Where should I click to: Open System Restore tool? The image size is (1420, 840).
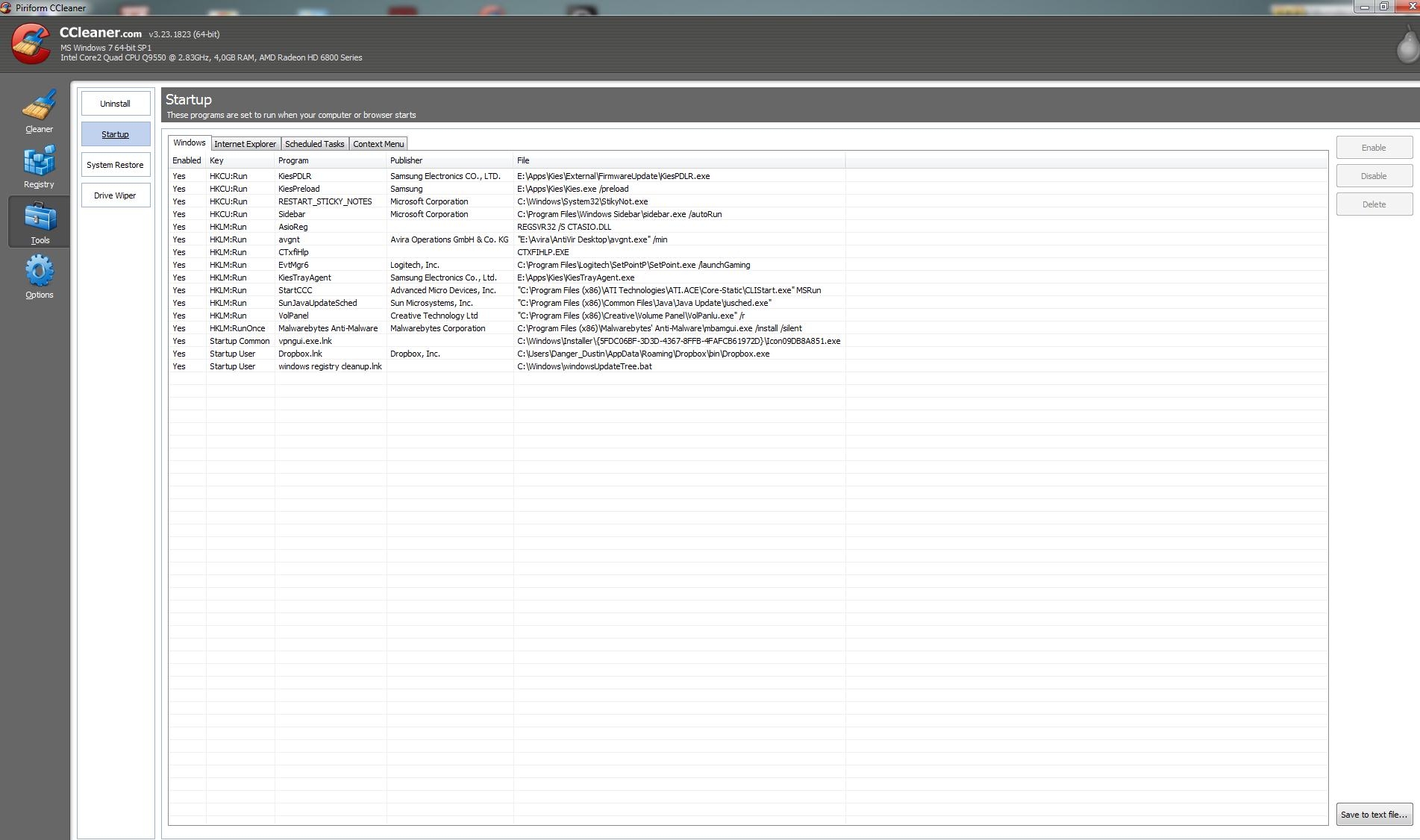coord(115,165)
